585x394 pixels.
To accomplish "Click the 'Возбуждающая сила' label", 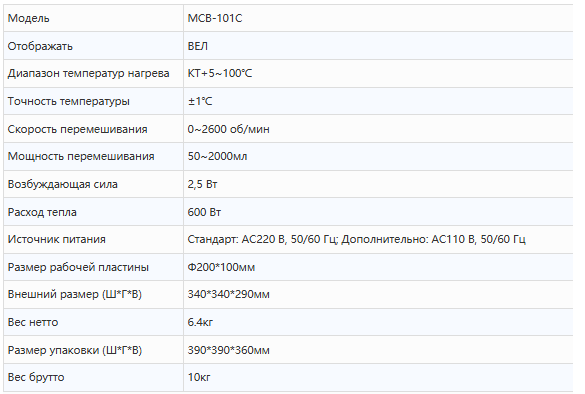I will pos(63,184).
